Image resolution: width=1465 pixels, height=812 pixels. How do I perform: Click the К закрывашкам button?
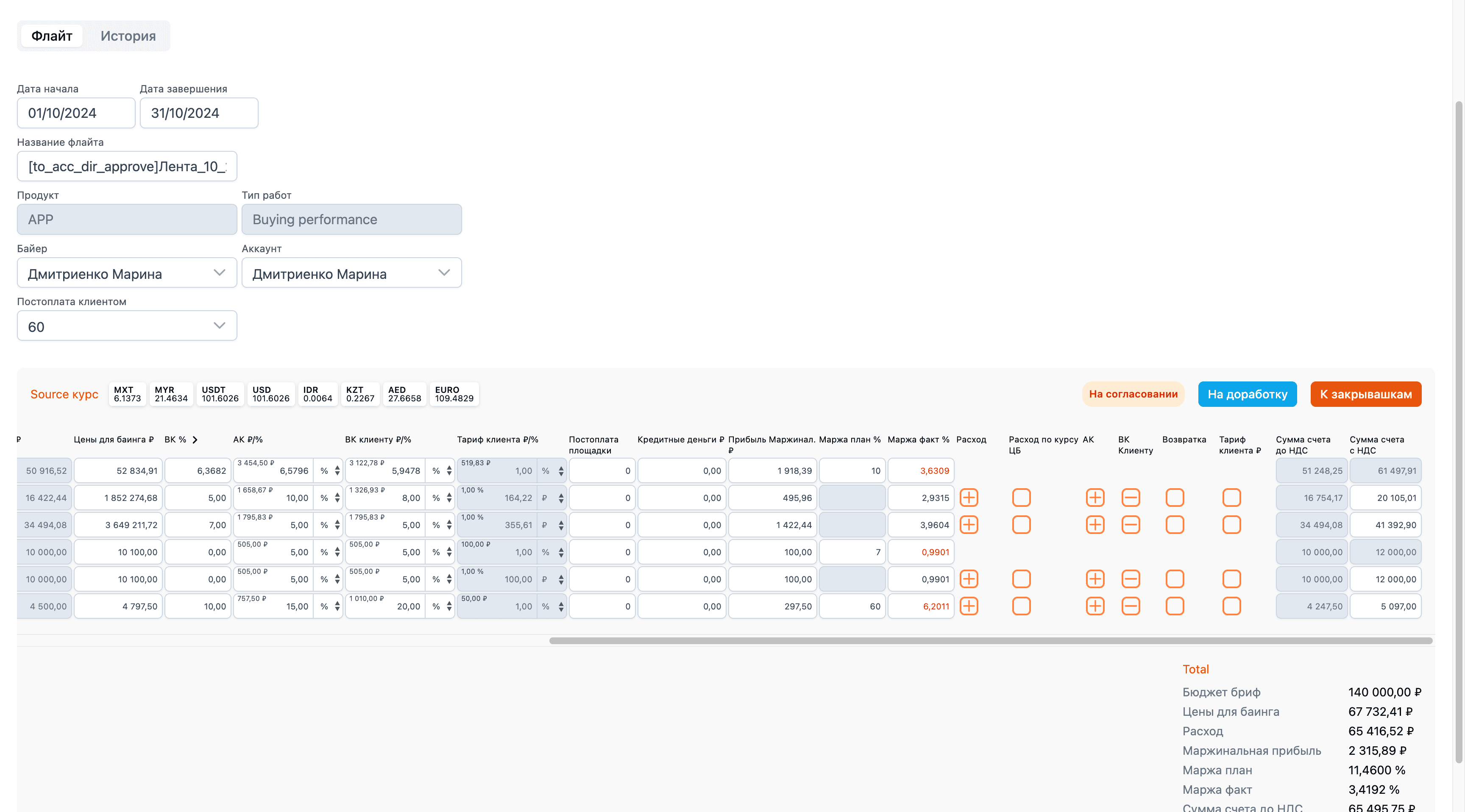(x=1365, y=394)
